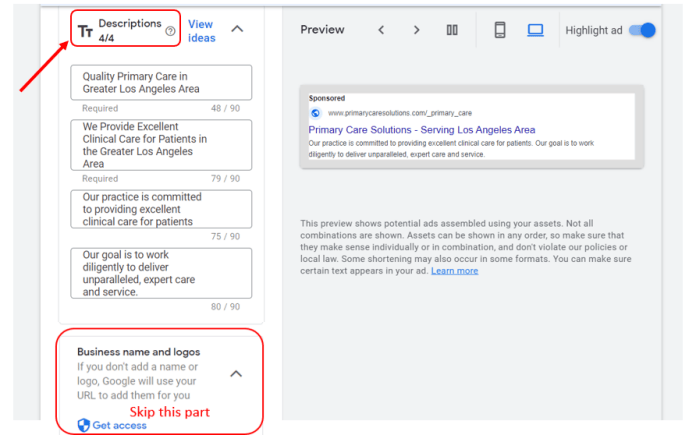Edit the 'Our practice is committed' description field

161,209
